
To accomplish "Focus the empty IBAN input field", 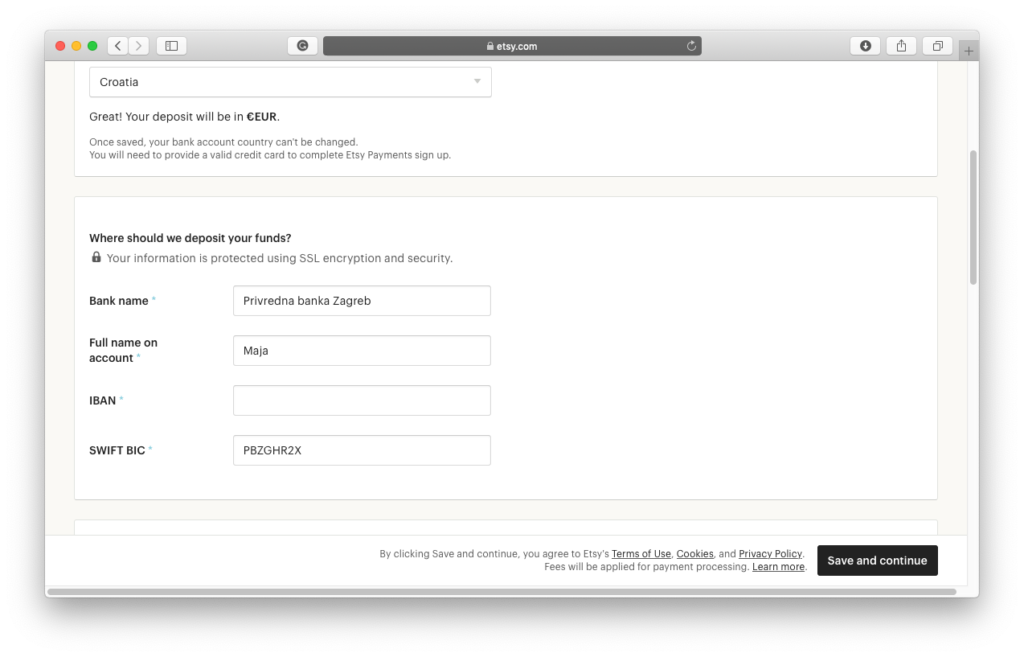I will point(361,401).
